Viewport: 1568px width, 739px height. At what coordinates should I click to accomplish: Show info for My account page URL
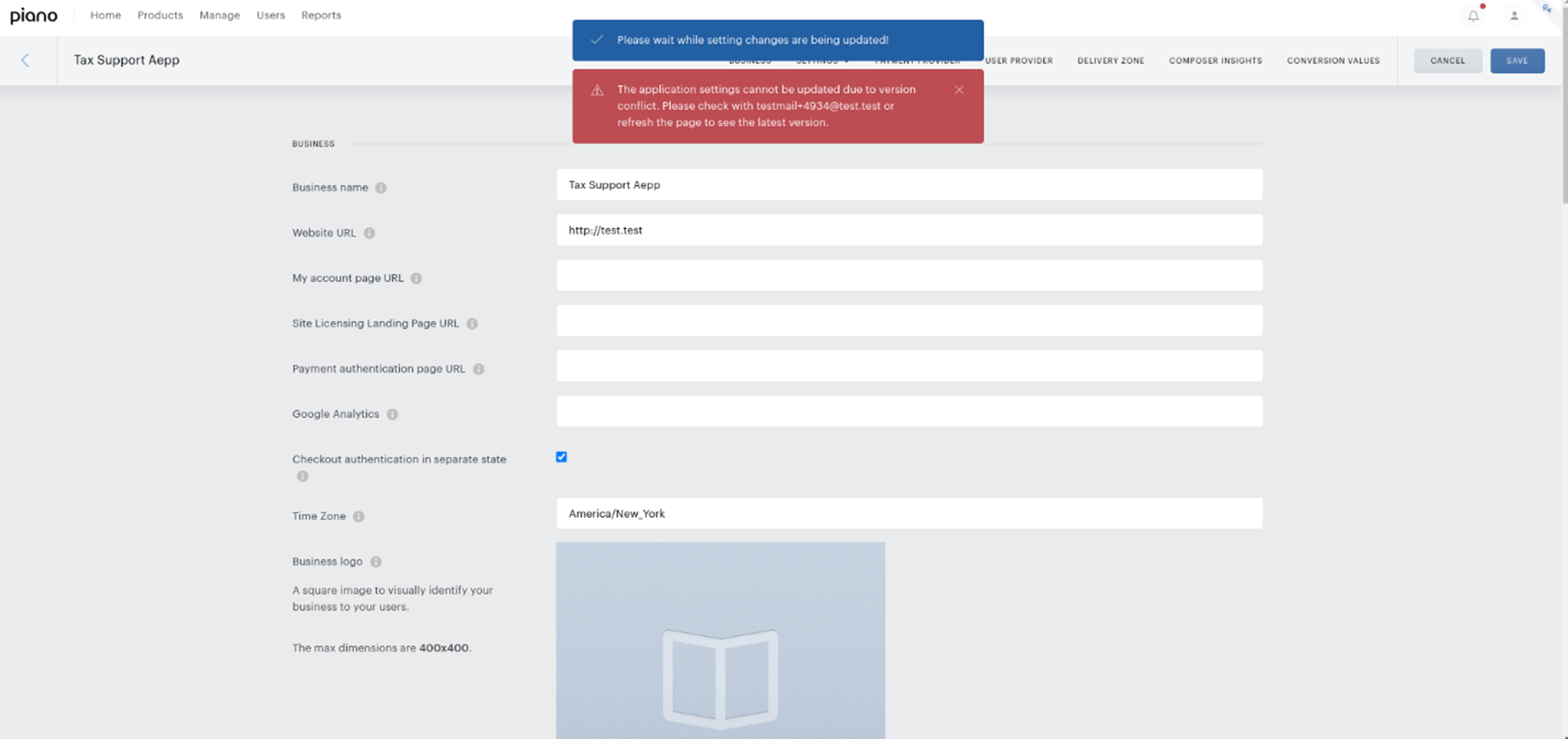coord(416,278)
